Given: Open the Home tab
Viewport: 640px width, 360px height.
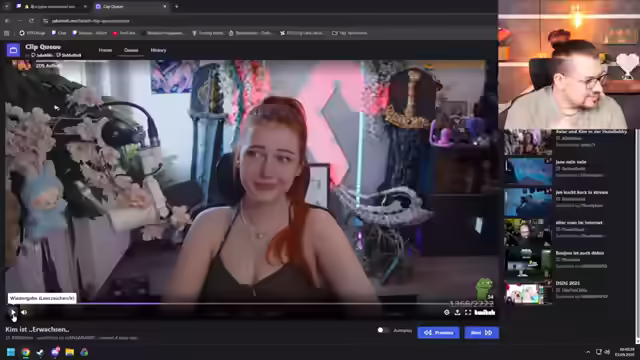Looking at the screenshot, I should 105,50.
